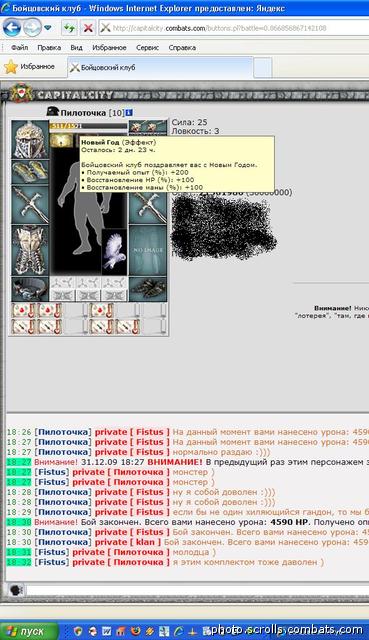Image resolution: width=369 pixels, height=640 pixels.
Task: Select the white owl pet image
Action: tap(114, 252)
